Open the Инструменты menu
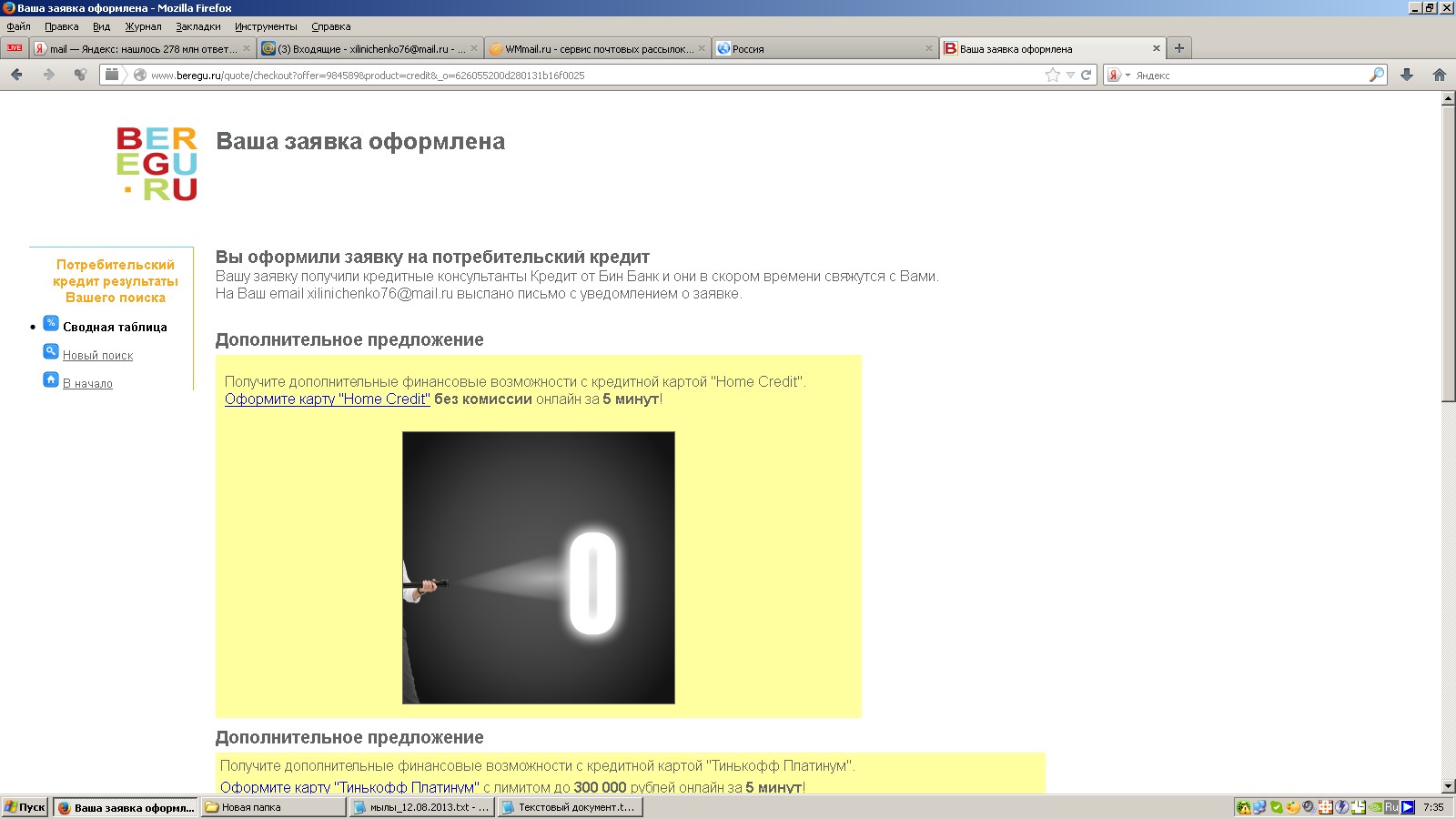Screen dimensions: 1456x819 (266, 26)
